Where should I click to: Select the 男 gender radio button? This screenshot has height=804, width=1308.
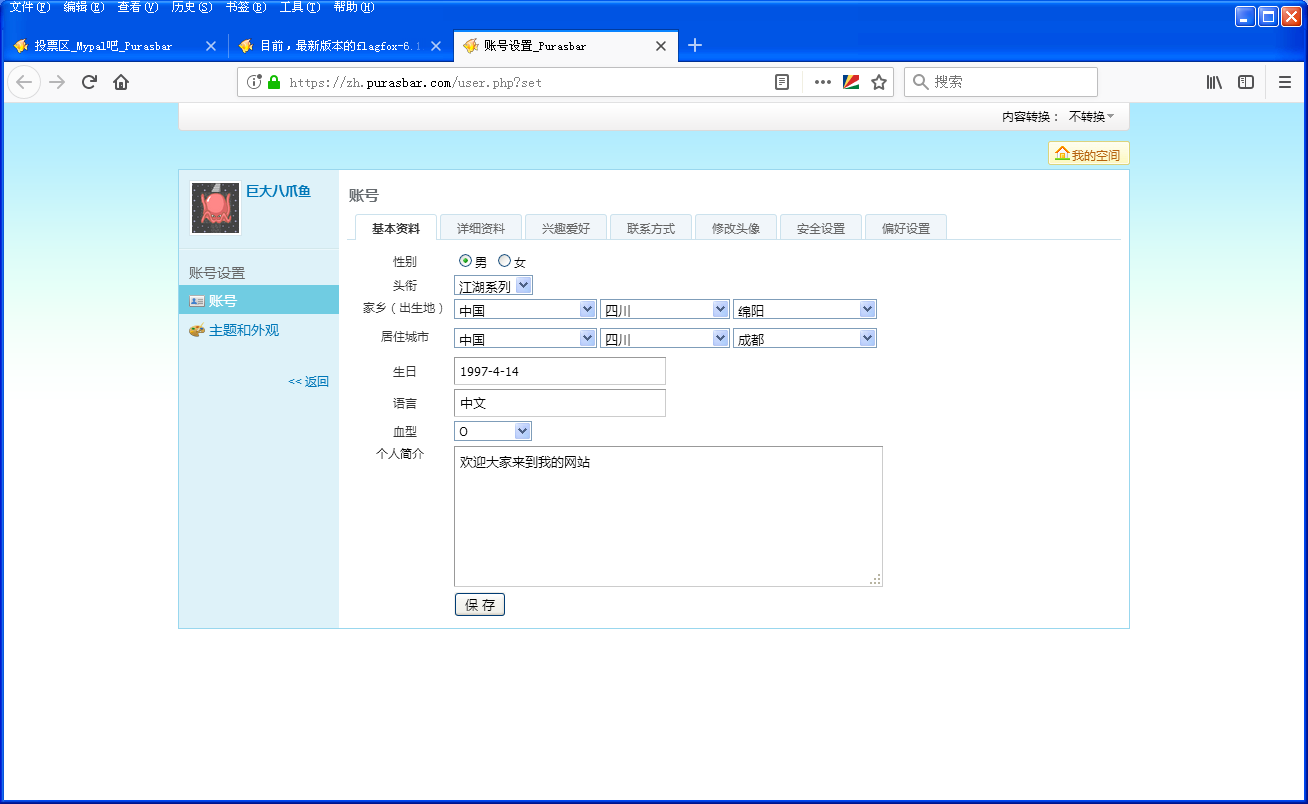465,261
